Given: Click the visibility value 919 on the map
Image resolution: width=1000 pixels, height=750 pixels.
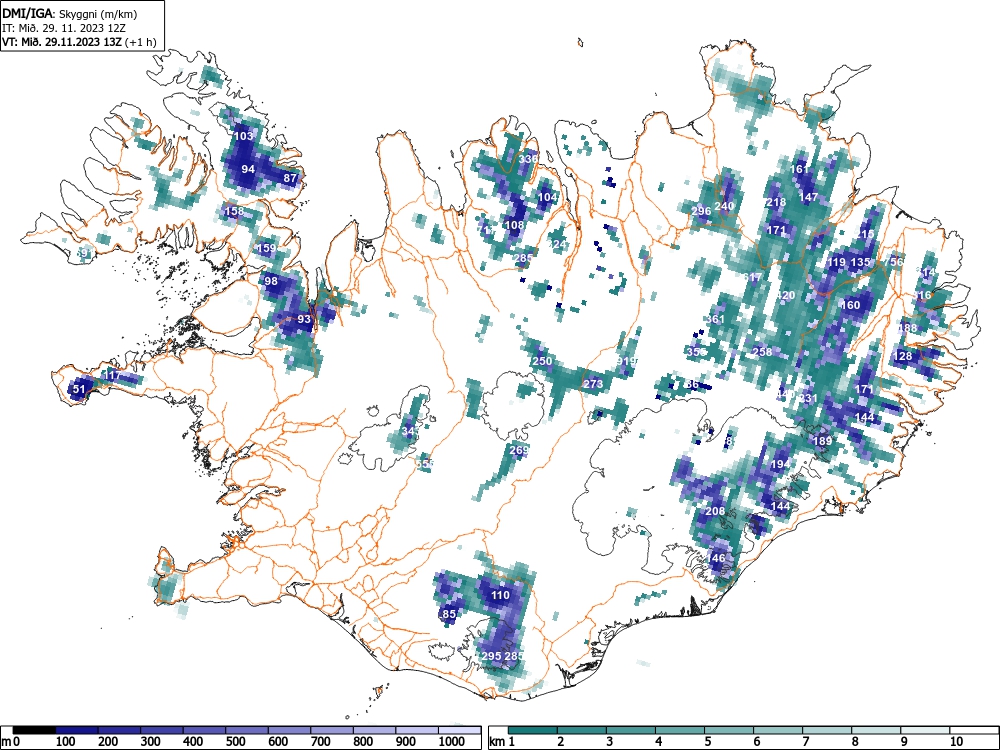Looking at the screenshot, I should tap(626, 362).
